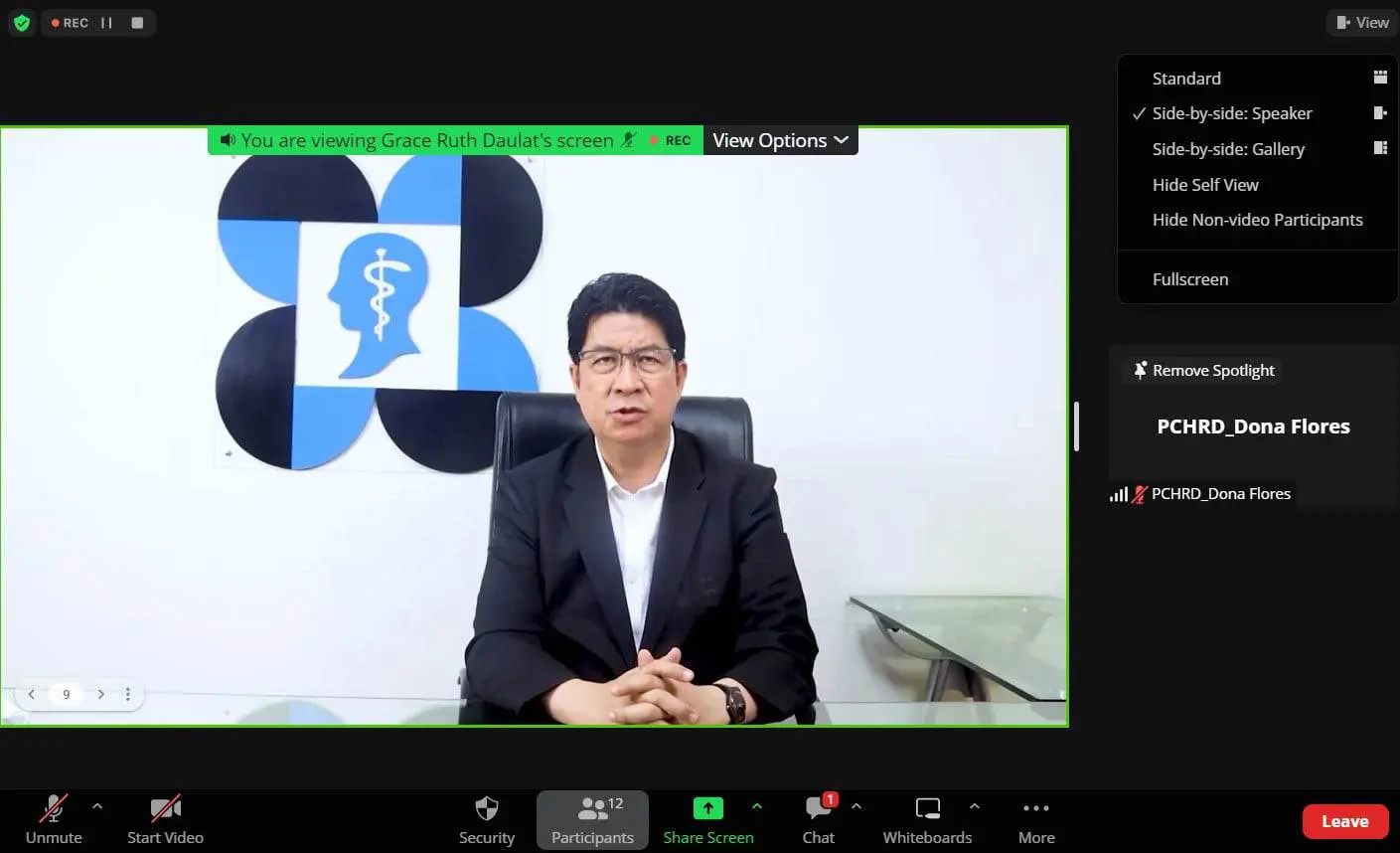Leave the meeting
1400x853 pixels.
pos(1345,821)
